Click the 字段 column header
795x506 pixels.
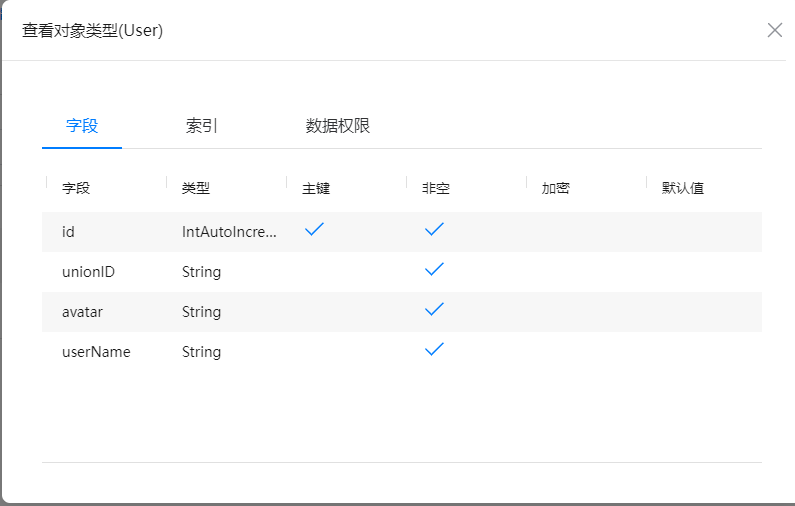pyautogui.click(x=76, y=188)
